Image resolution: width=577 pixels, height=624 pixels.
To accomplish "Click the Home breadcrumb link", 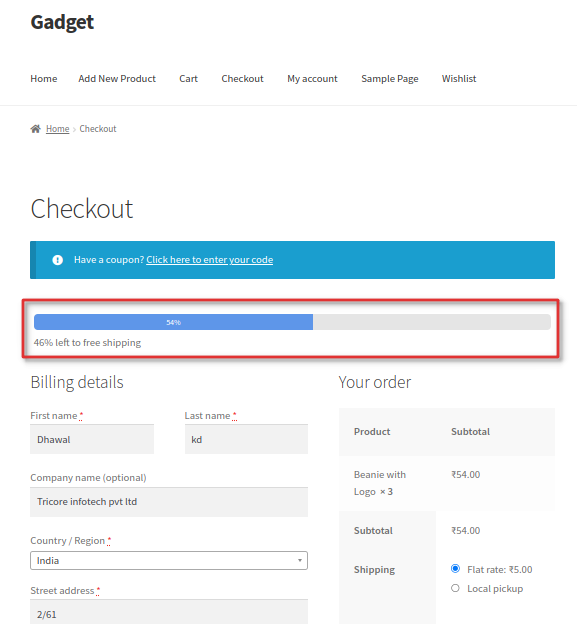I will pyautogui.click(x=57, y=129).
